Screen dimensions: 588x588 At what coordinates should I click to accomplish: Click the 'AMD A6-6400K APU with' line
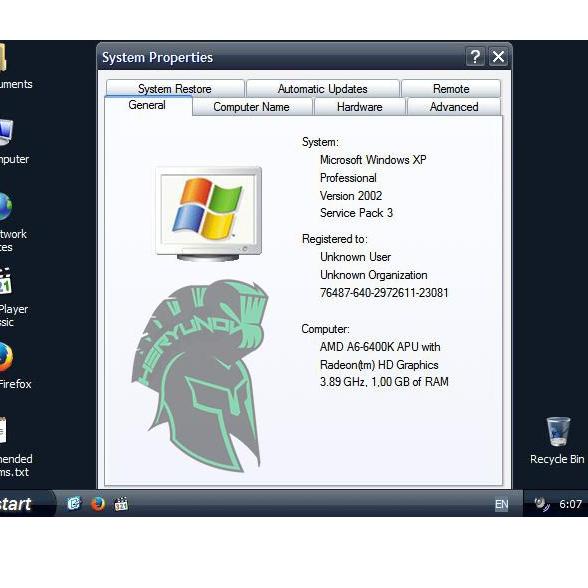click(x=380, y=346)
